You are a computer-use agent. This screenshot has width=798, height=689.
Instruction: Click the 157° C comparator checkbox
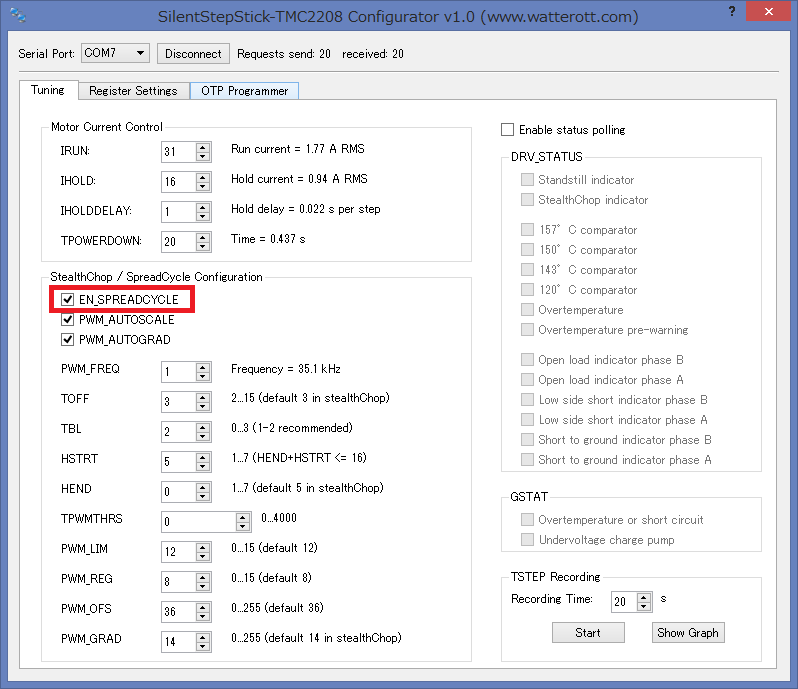pos(527,229)
